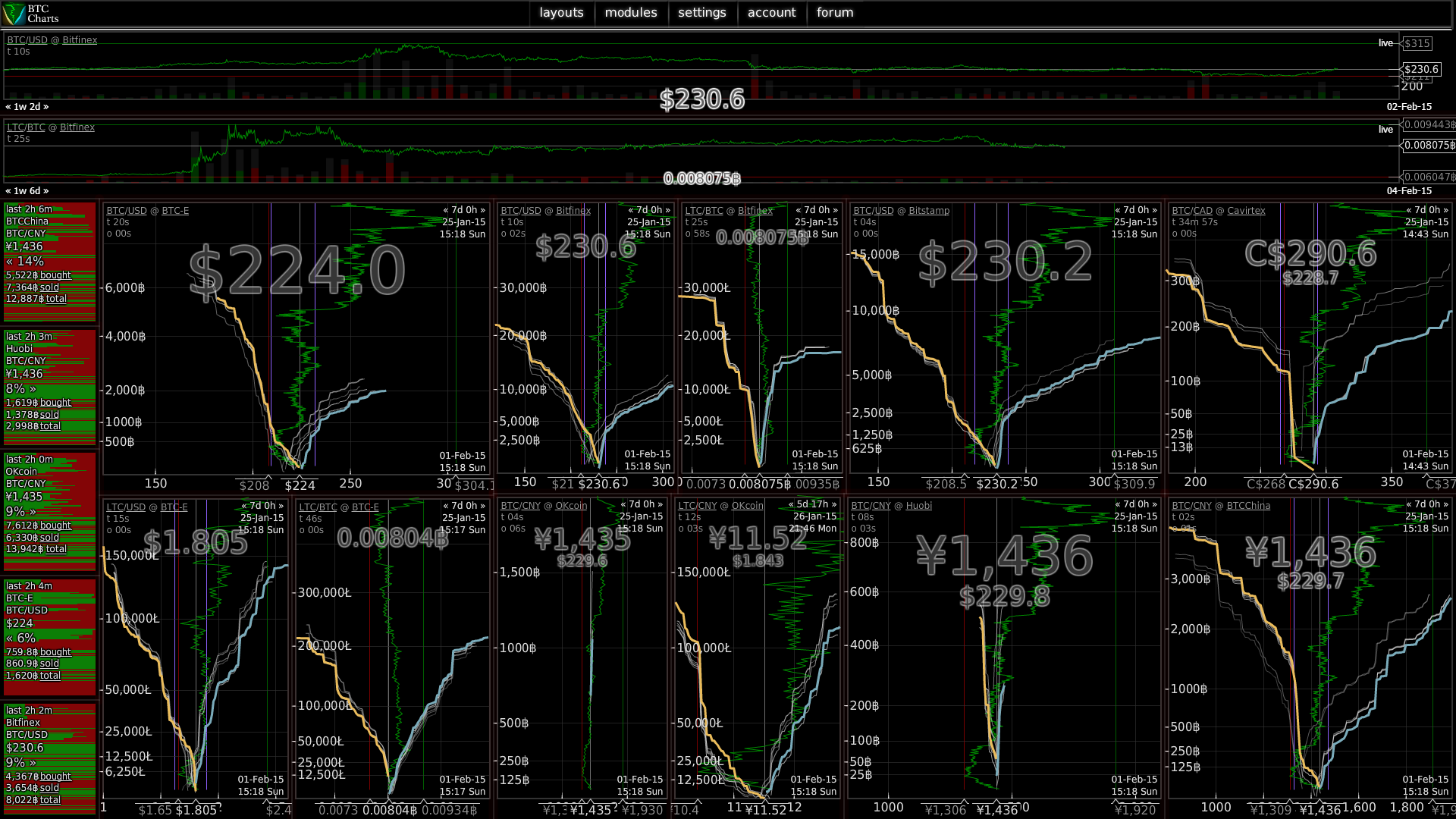1456x819 pixels.
Task: Click '6,330฿ sold' in OKcoin sidebar panel
Action: [33, 538]
